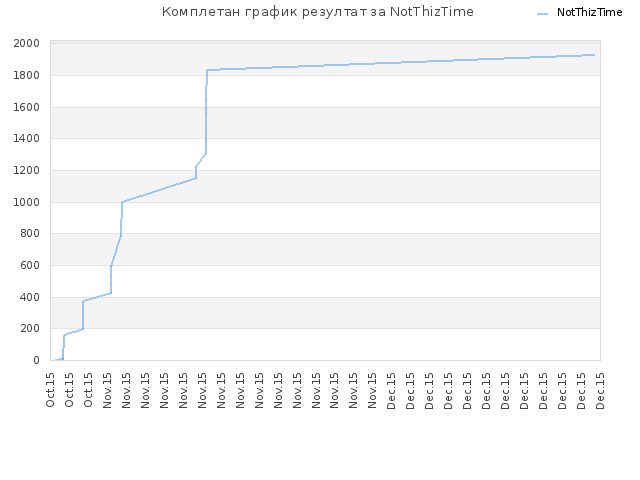
Task: Click the blue legend line swatch
Action: click(x=542, y=13)
